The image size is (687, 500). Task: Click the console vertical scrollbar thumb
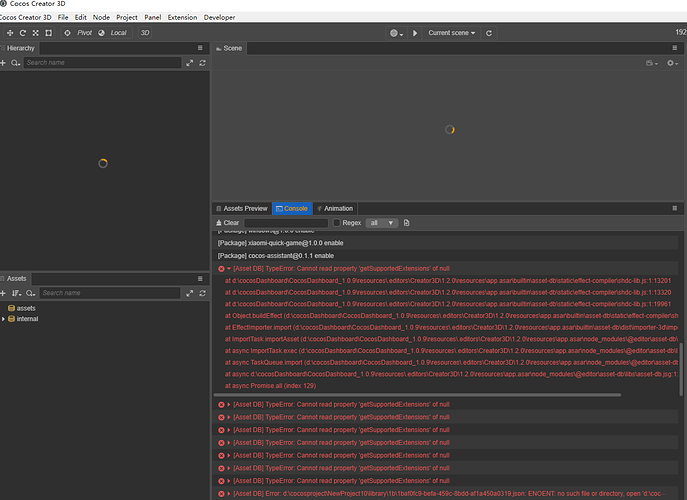point(681,369)
